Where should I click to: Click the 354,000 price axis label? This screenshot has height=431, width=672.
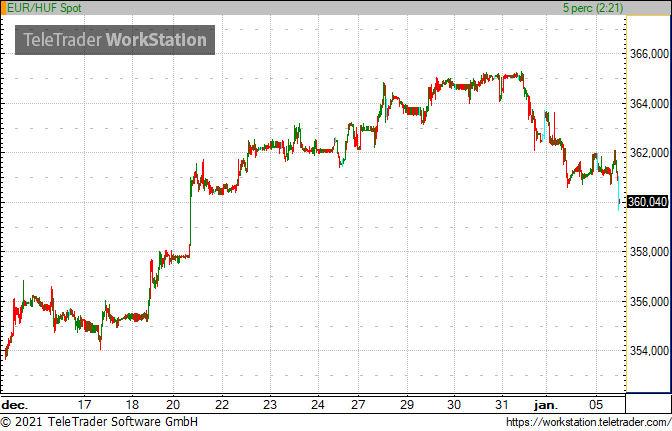click(x=649, y=351)
